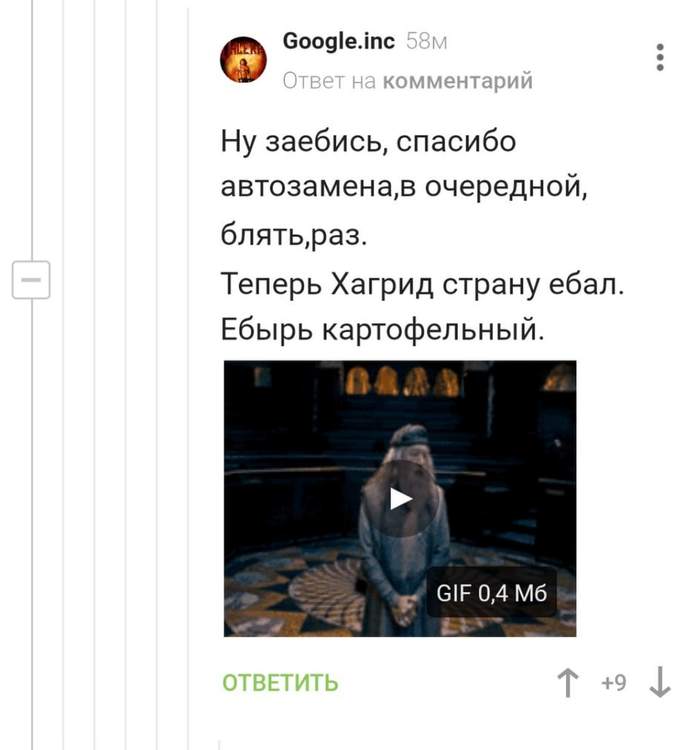Open the three-dot comment options menu
Image resolution: width=700 pixels, height=750 pixels.
tap(660, 57)
